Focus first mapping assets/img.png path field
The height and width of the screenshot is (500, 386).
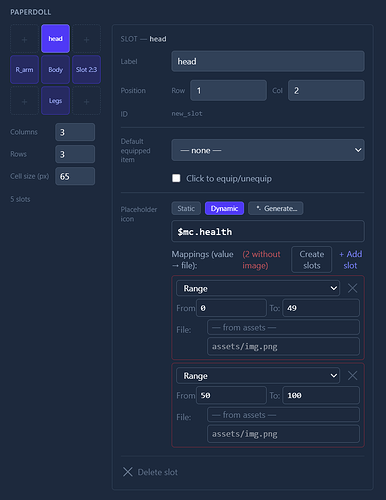[x=283, y=346]
